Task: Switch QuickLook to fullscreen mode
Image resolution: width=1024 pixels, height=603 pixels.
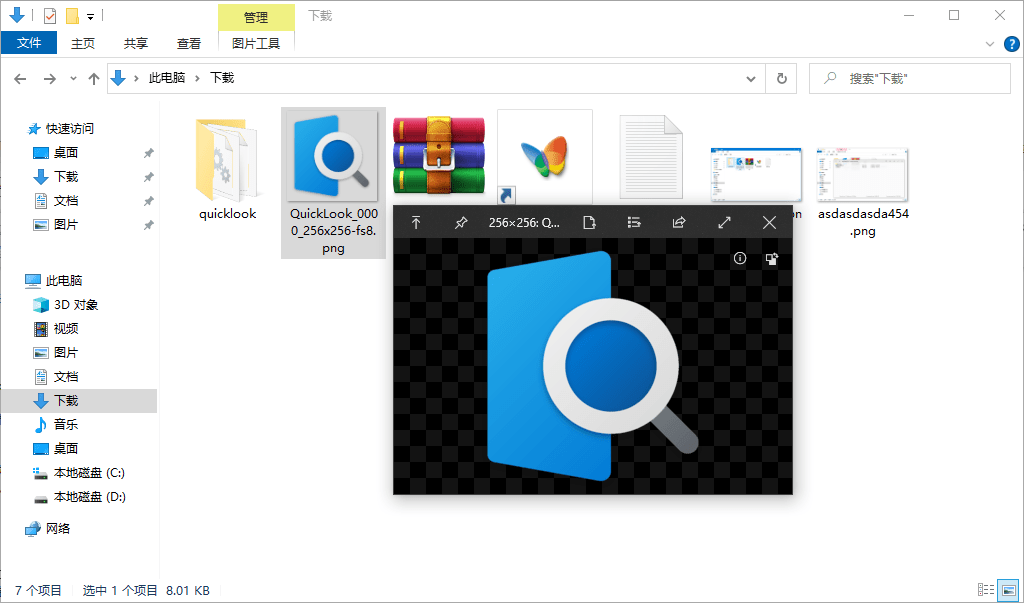Action: 724,222
